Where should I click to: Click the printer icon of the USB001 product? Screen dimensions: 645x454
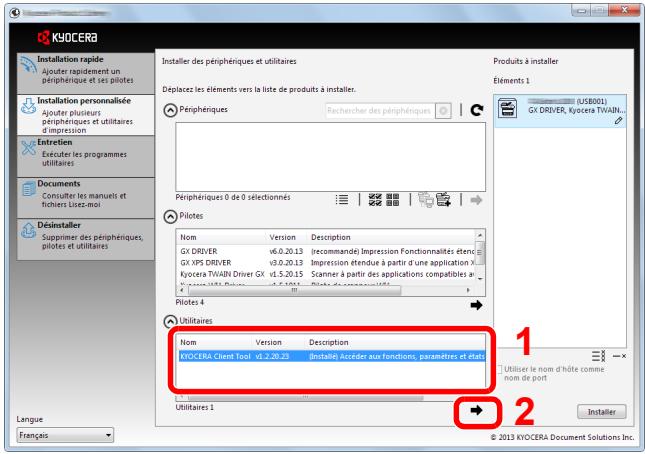(x=508, y=108)
